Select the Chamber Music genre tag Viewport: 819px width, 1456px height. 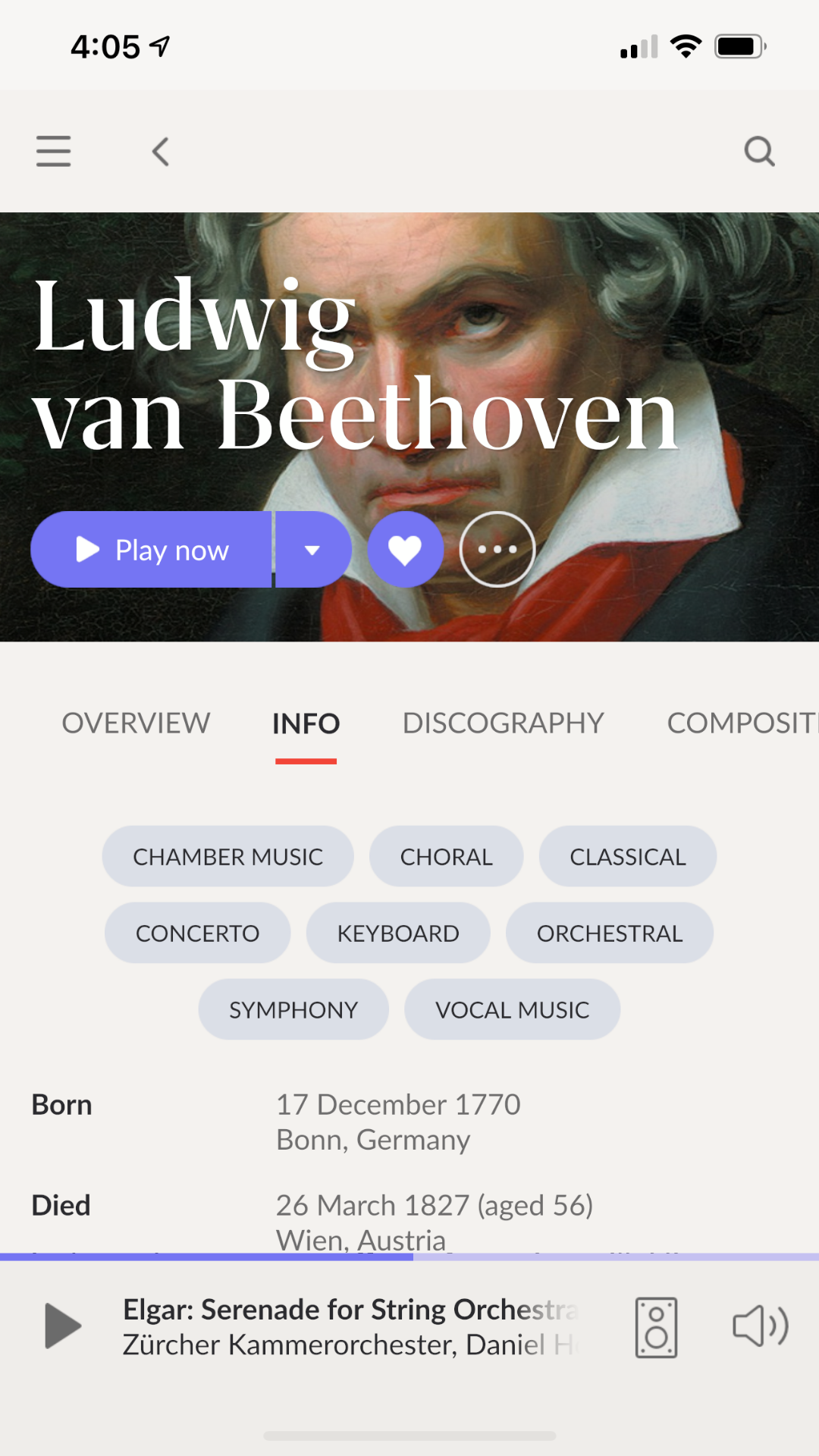pos(227,857)
